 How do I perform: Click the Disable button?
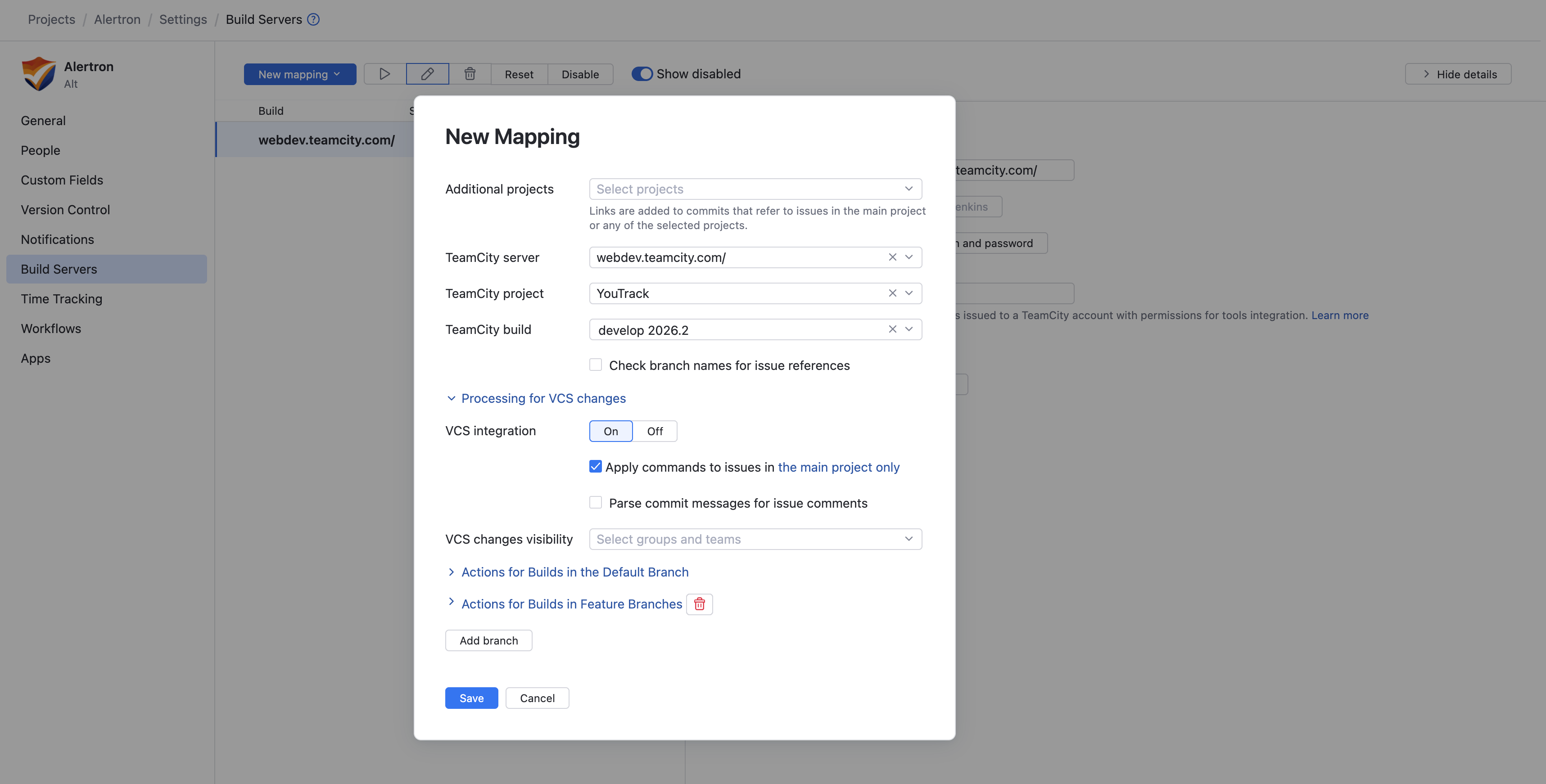[580, 74]
